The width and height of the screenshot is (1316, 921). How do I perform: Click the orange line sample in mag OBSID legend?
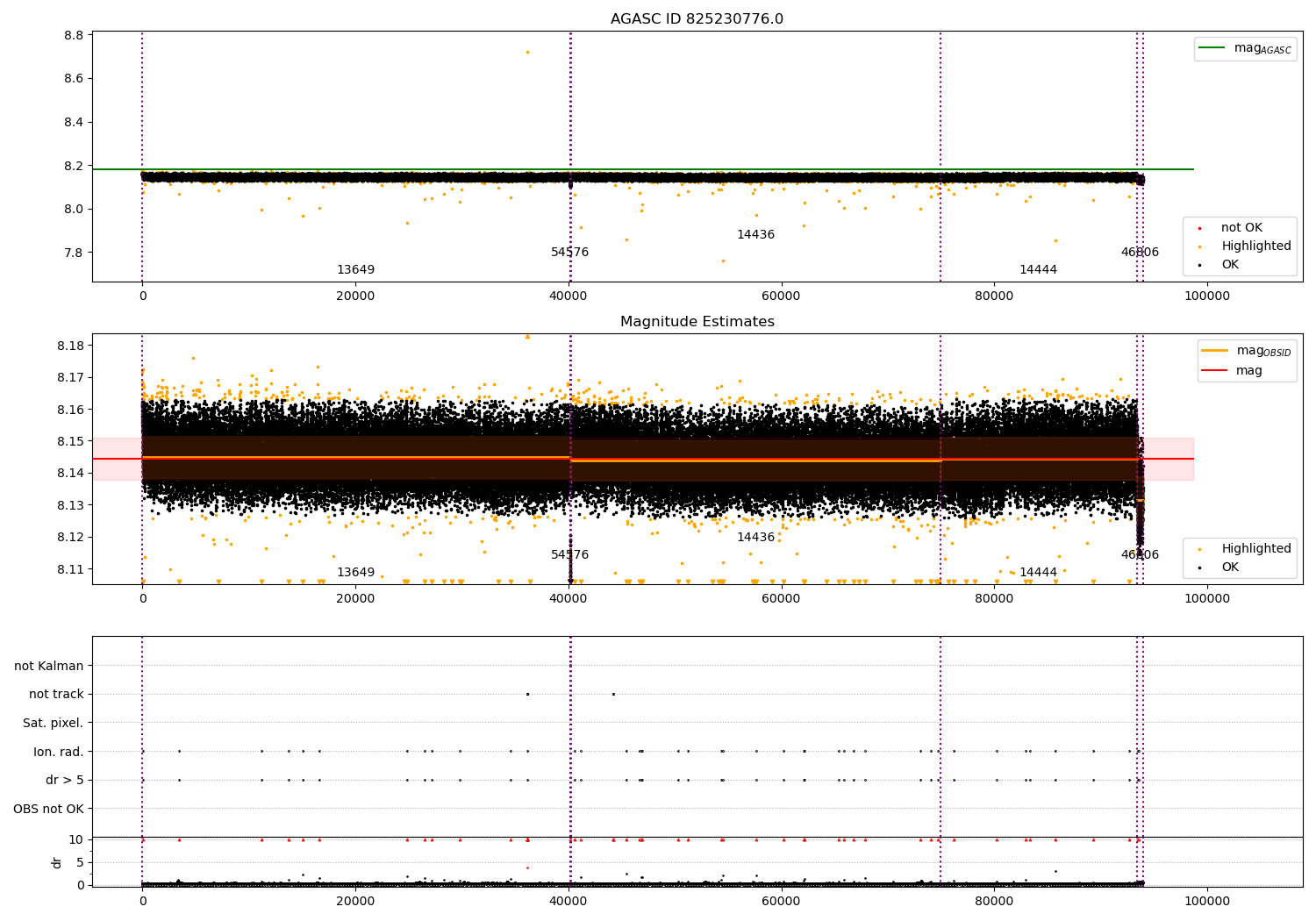coord(1215,351)
